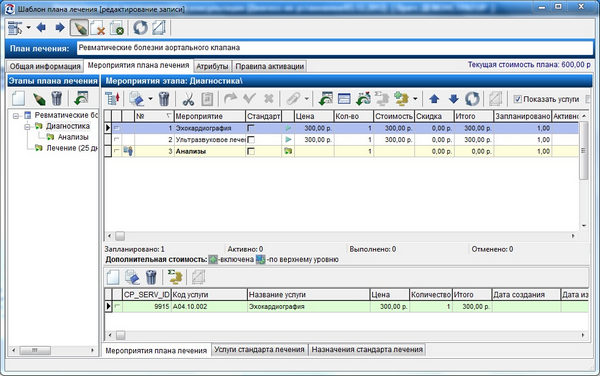This screenshot has width=600, height=376.
Task: Open Назначения стандарта лечения tab
Action: click(367, 350)
